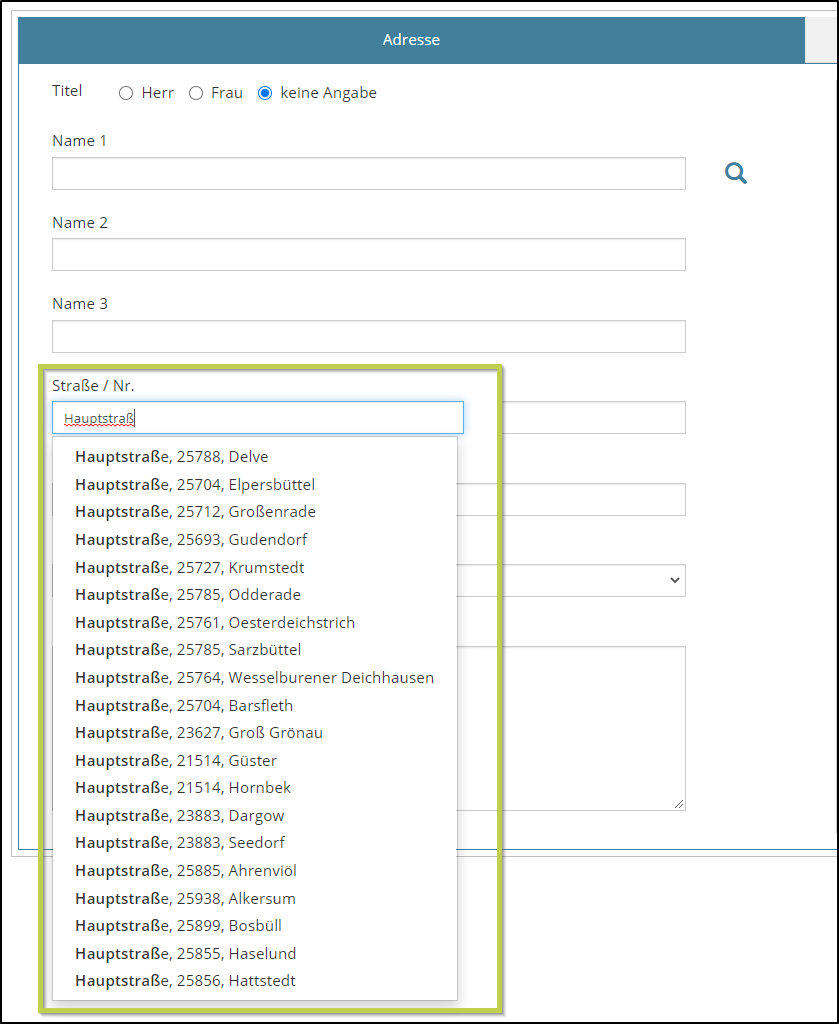This screenshot has width=839, height=1024.
Task: Select the Frau radio button
Action: coord(196,93)
